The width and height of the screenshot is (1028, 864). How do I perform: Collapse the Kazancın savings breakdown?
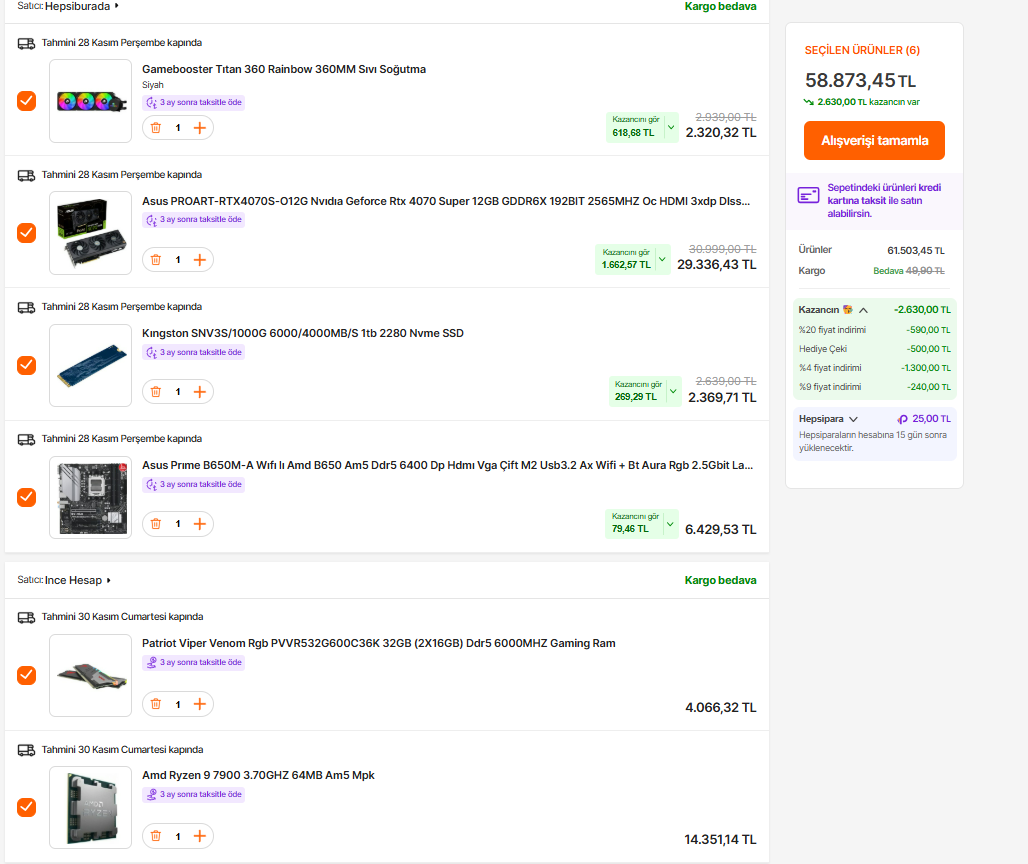point(863,310)
